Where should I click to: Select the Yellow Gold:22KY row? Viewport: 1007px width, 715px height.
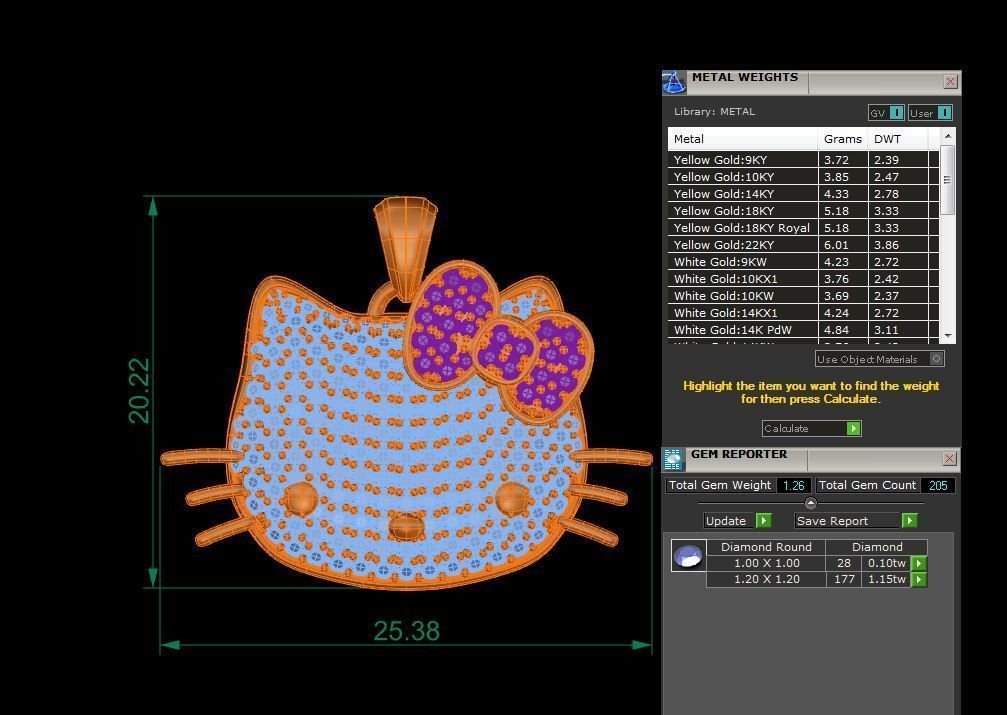pyautogui.click(x=803, y=245)
